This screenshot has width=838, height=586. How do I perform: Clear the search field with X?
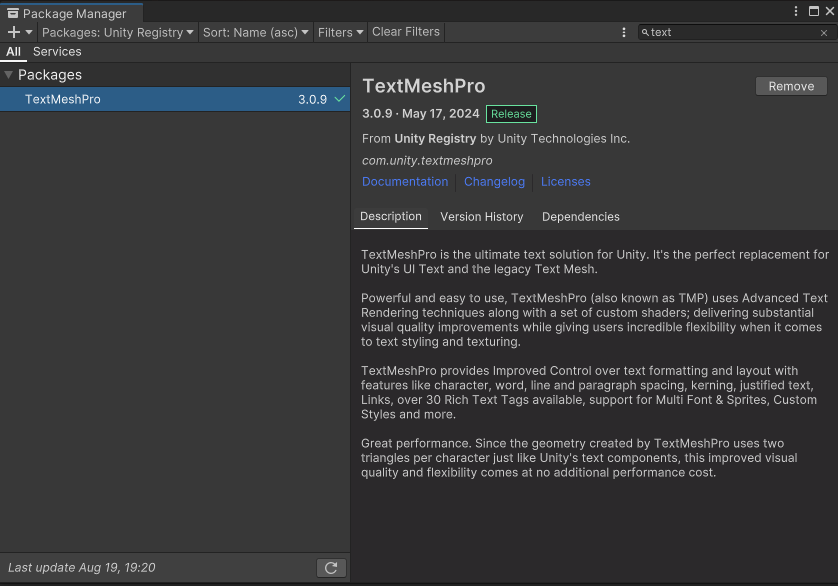[824, 33]
